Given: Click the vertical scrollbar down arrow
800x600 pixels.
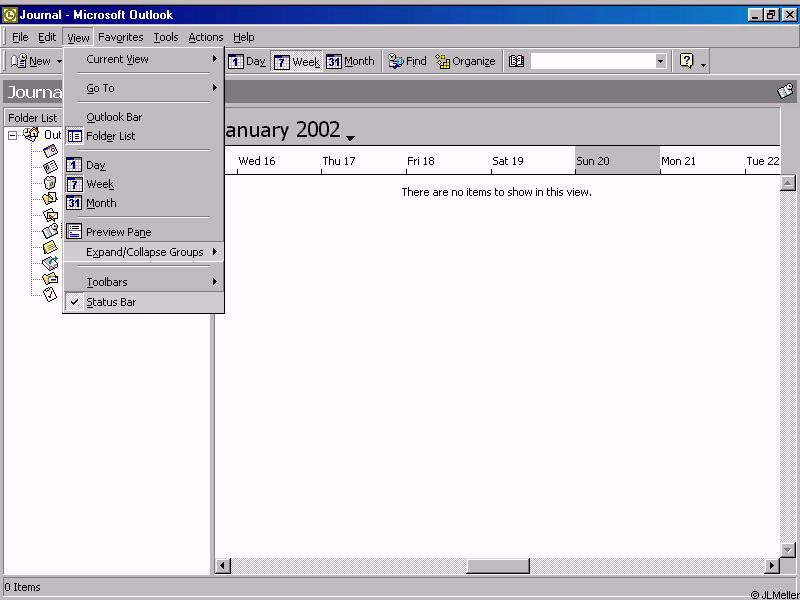Looking at the screenshot, I should (x=788, y=550).
